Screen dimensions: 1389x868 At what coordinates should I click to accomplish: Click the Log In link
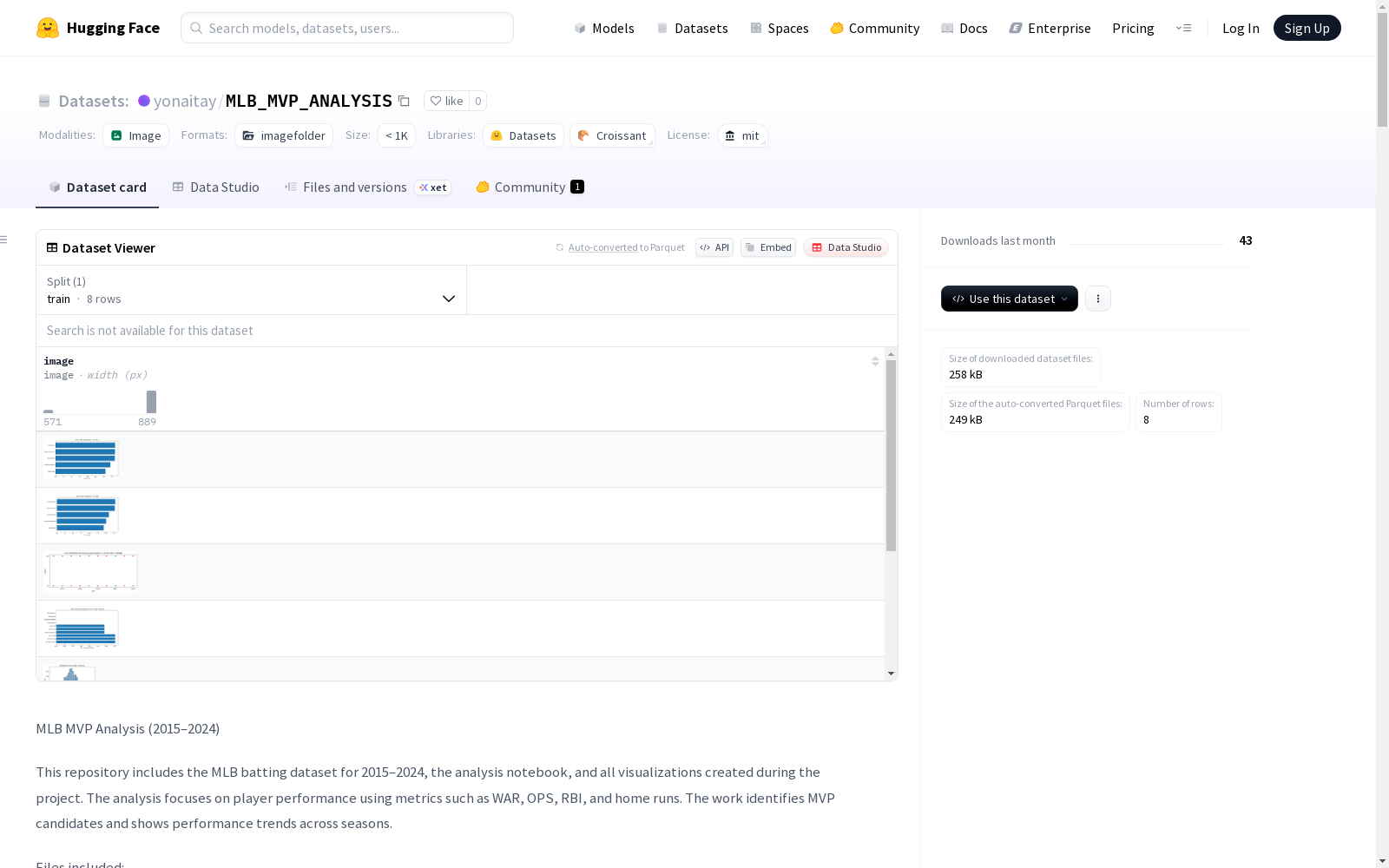point(1241,28)
